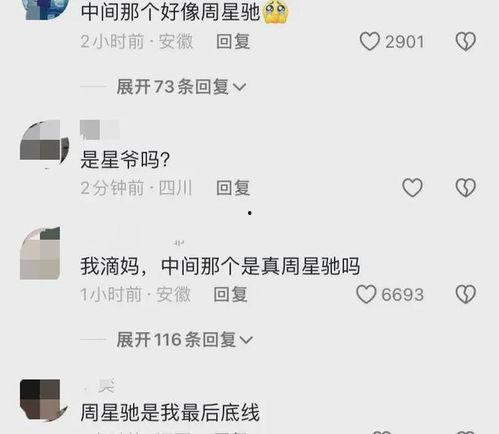Tap broken heart on 是星爷吗? comment
Screen dimensions: 499x434
(x=466, y=187)
